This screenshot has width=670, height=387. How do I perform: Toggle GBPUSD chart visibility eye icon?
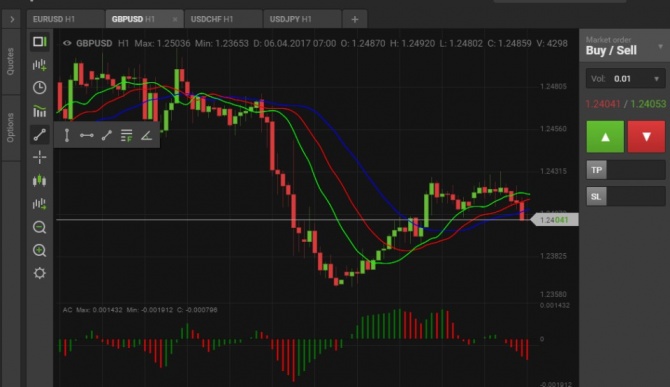67,43
